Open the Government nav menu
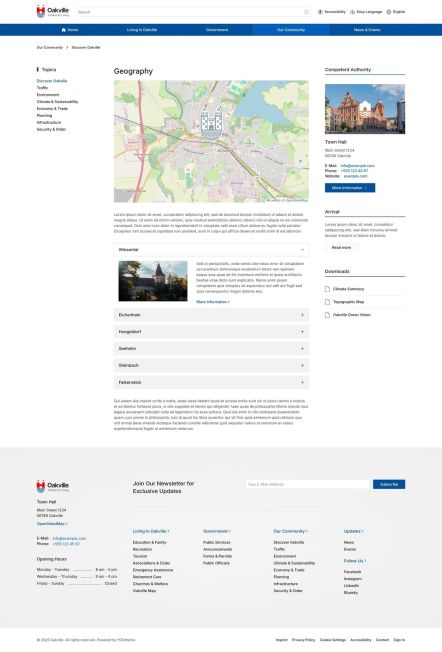442x652 pixels. (x=217, y=30)
